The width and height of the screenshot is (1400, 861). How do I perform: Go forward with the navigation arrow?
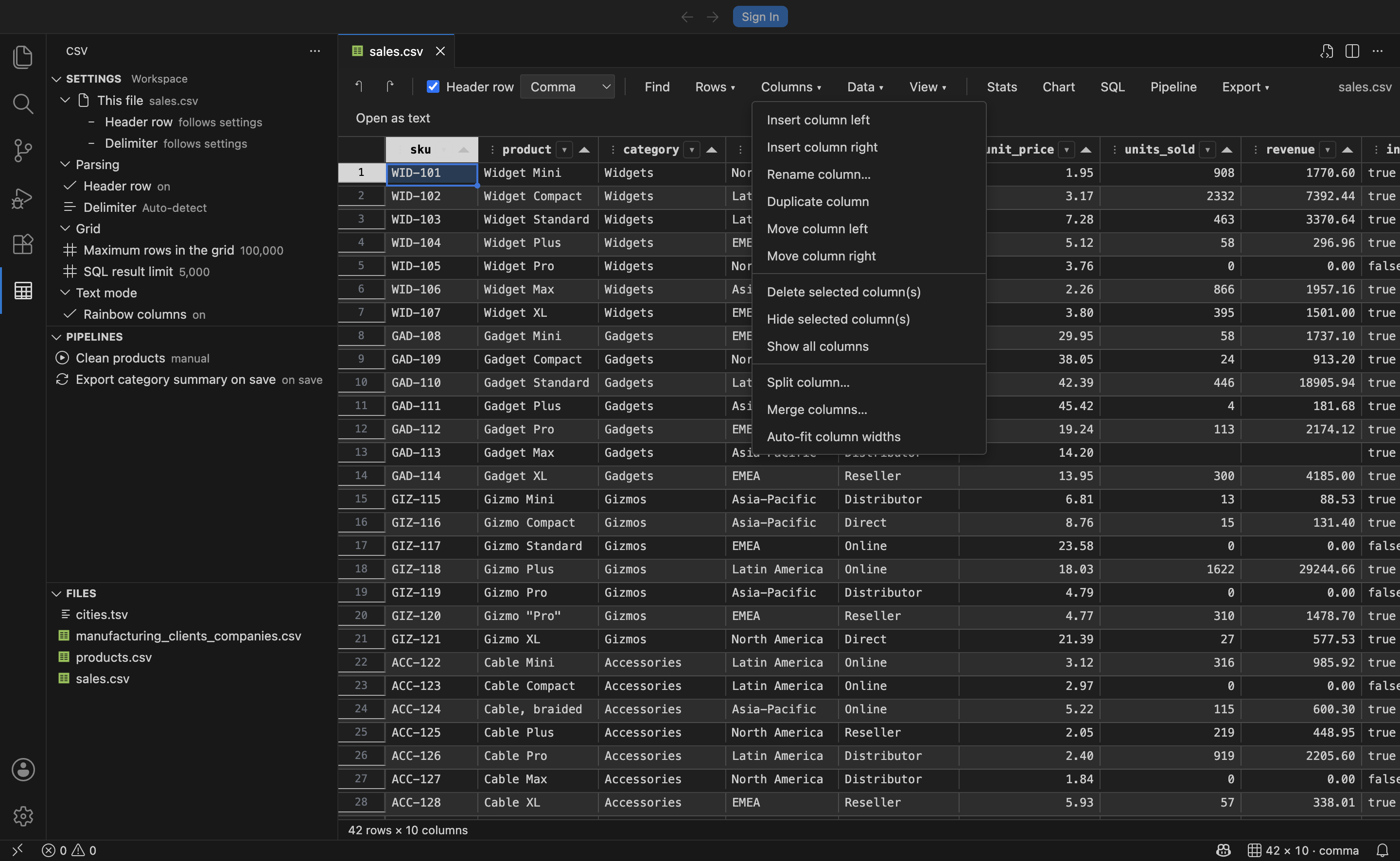tap(713, 17)
